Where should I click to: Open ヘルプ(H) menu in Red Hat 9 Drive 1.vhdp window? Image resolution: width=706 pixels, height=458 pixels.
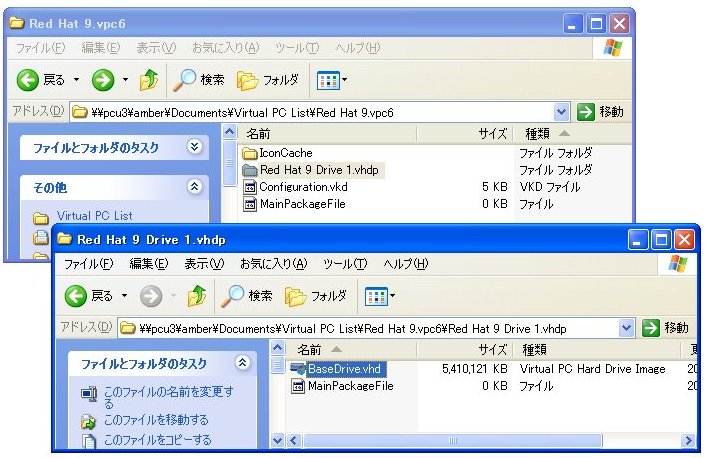(406, 264)
